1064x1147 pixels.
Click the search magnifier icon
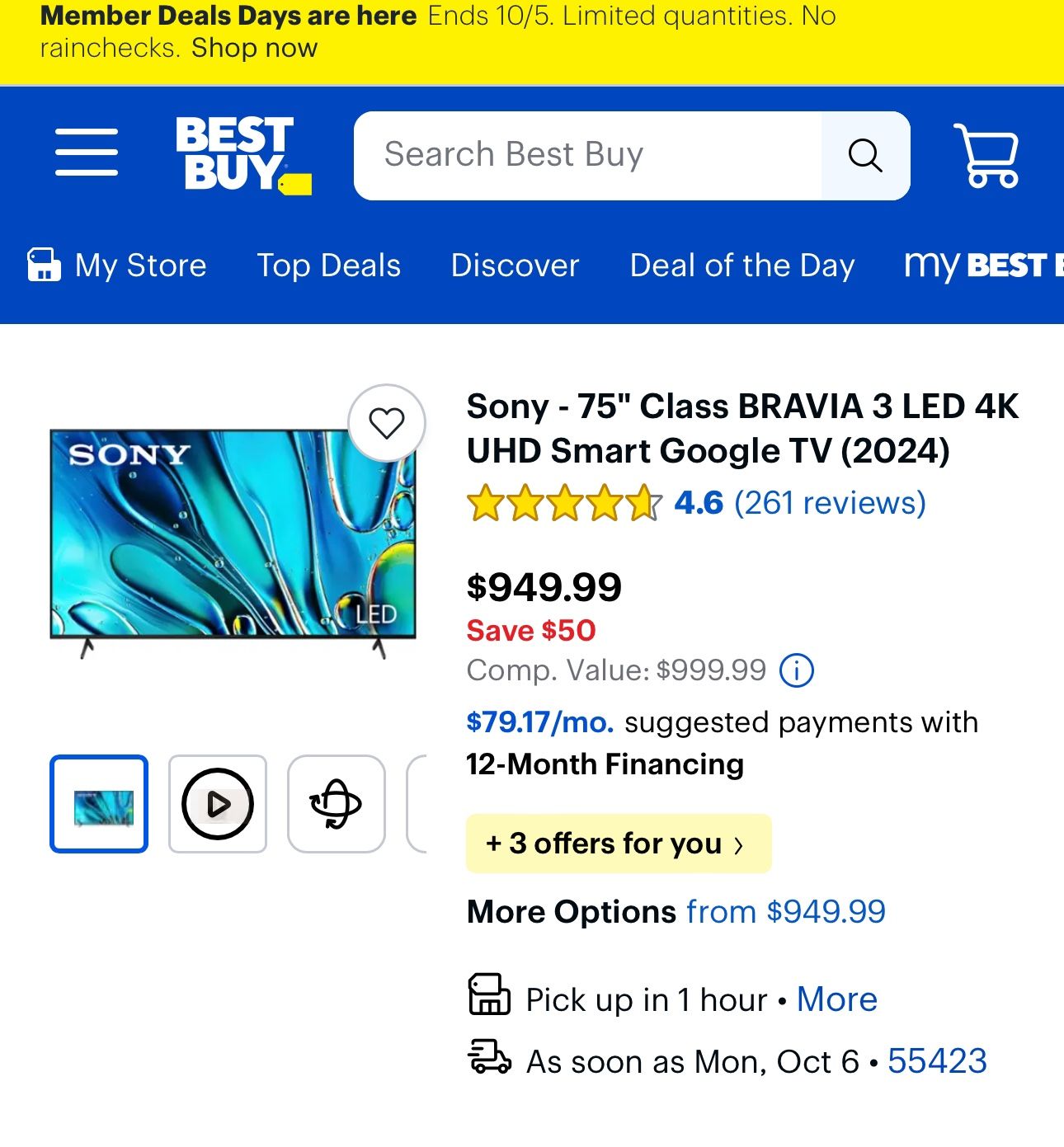point(865,155)
